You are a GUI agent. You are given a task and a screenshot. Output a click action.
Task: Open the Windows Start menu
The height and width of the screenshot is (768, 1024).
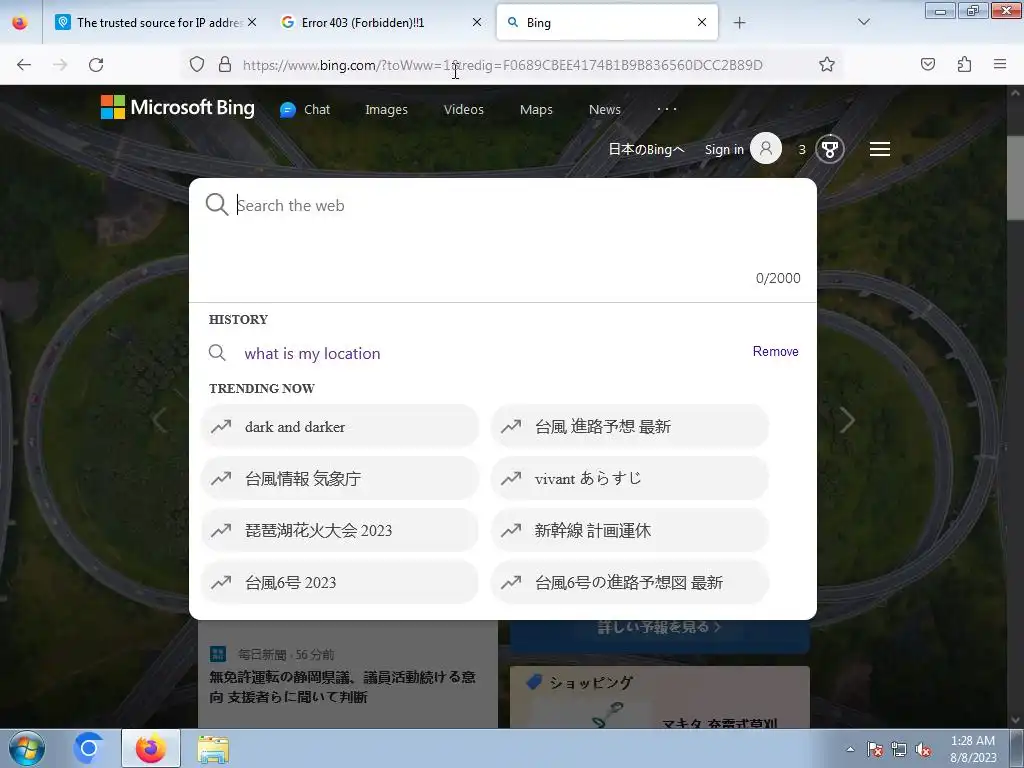(25, 748)
